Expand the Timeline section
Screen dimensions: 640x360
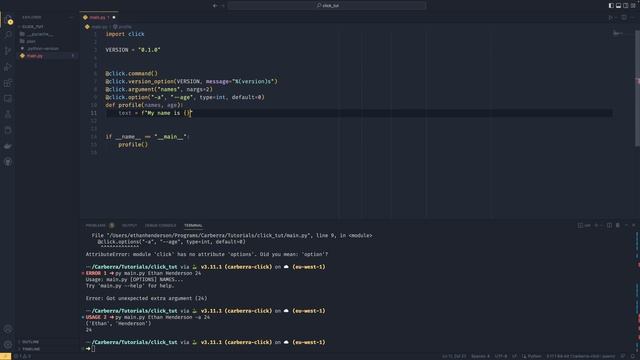pos(31,349)
